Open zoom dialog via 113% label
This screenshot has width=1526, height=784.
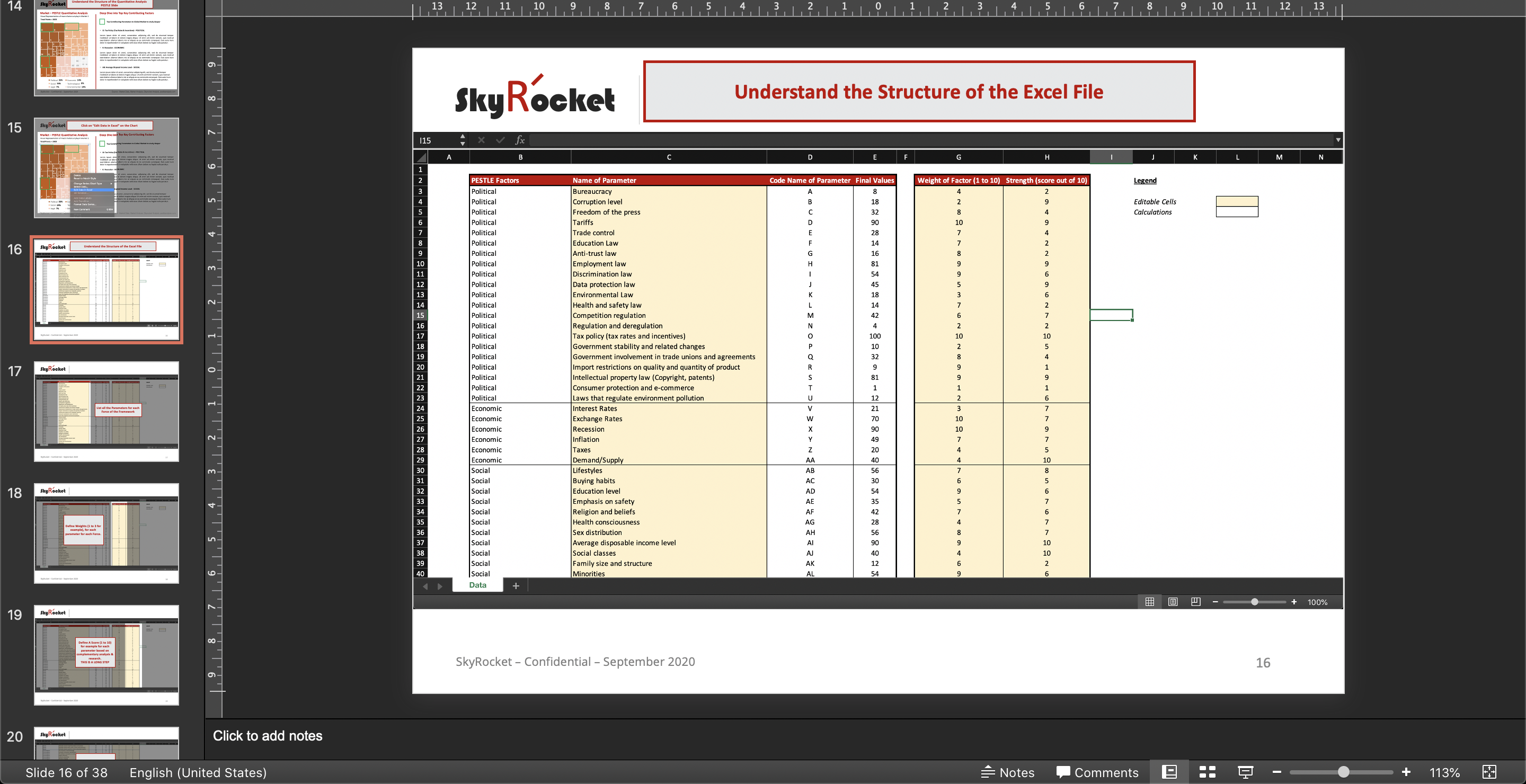[1444, 772]
